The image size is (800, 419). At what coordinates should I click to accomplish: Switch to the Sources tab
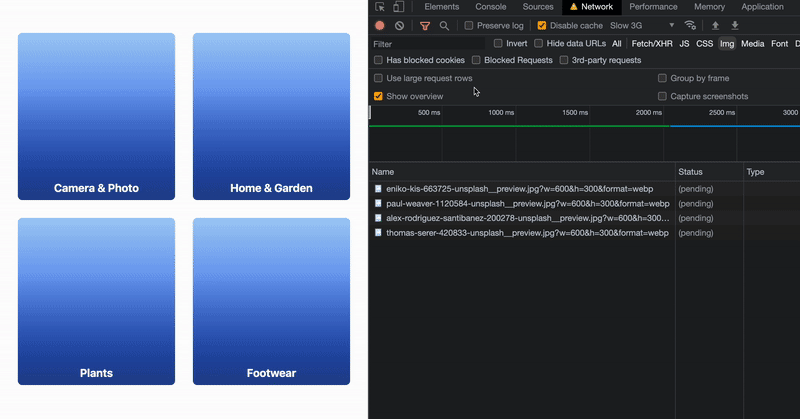click(x=538, y=7)
